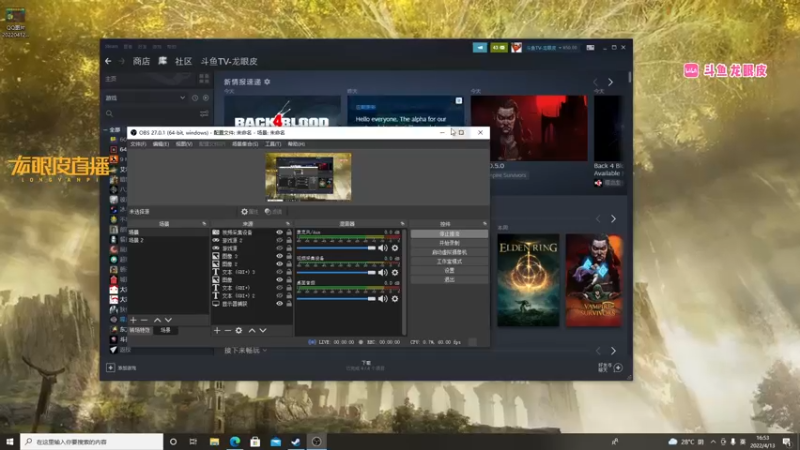Viewport: 800px width, 450px height.
Task: Click 添加游戏 plus icon in Steam
Action: point(110,367)
